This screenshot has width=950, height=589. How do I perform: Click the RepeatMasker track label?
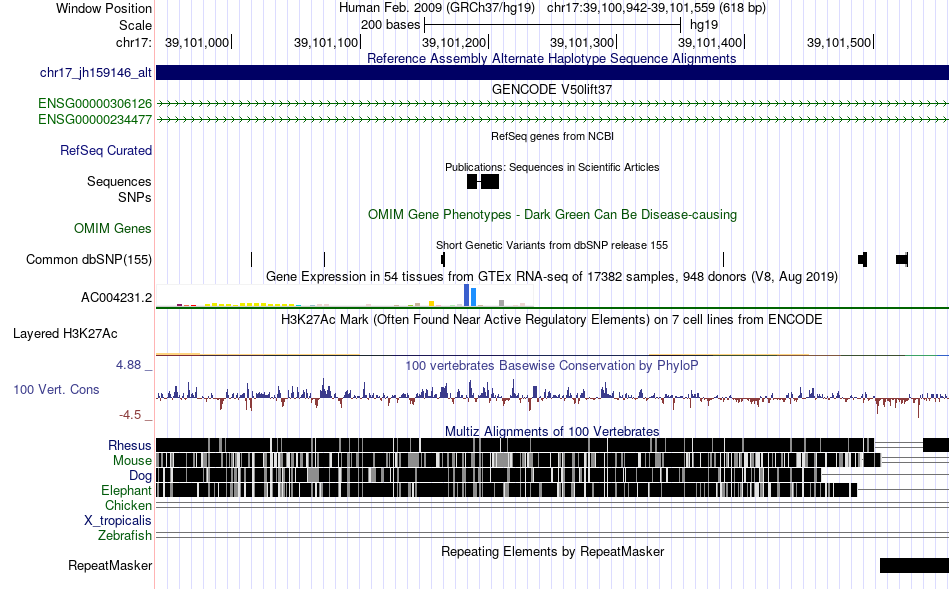[x=110, y=566]
